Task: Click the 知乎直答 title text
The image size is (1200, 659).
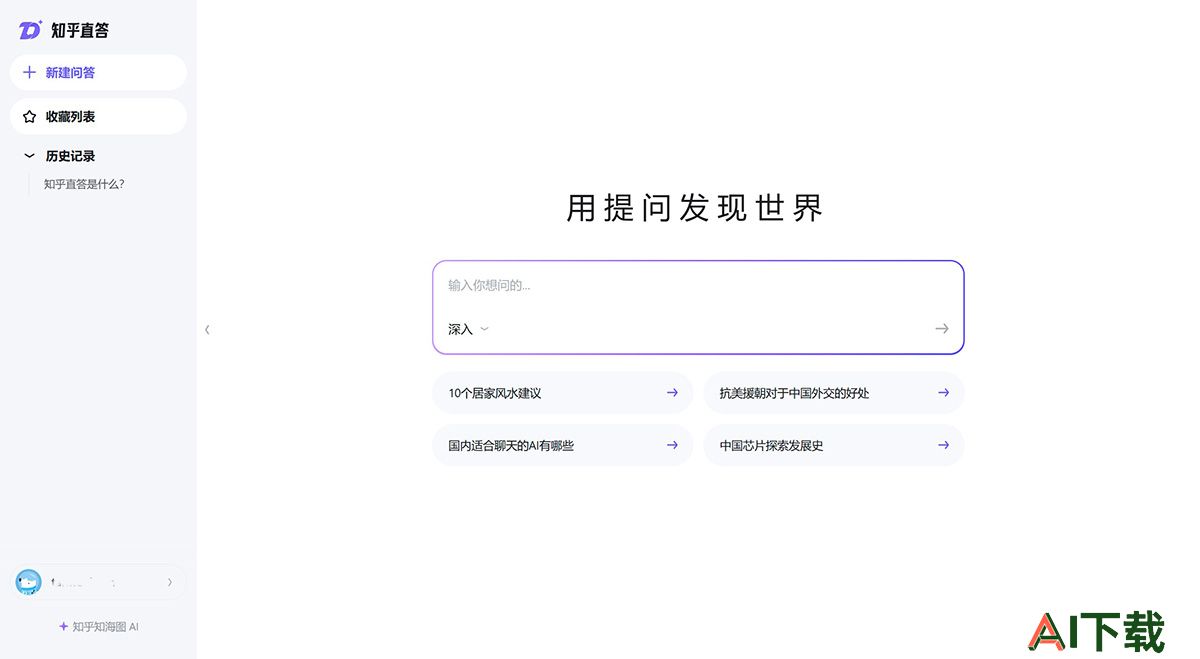Action: [80, 31]
